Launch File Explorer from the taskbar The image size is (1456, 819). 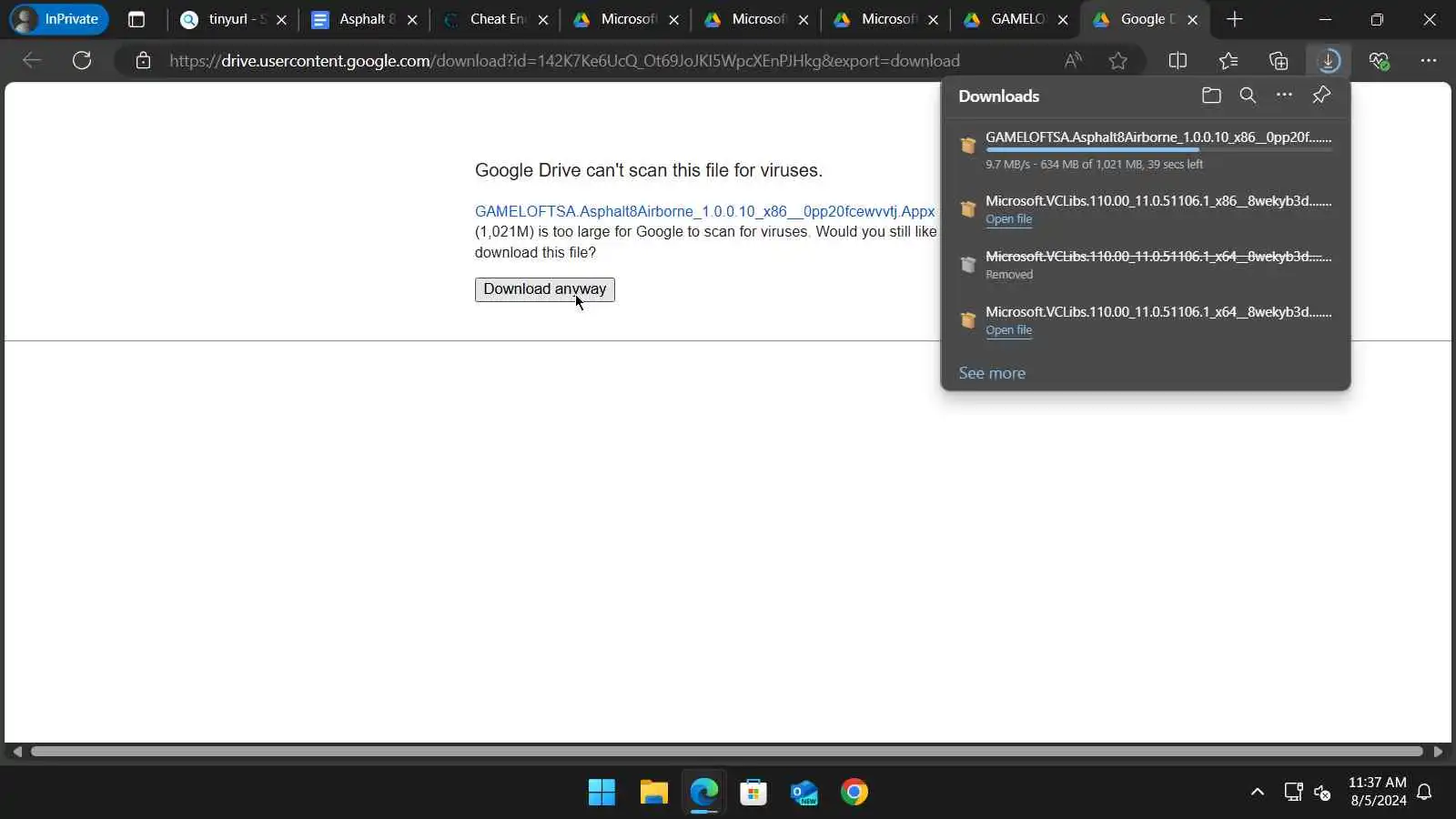[653, 793]
